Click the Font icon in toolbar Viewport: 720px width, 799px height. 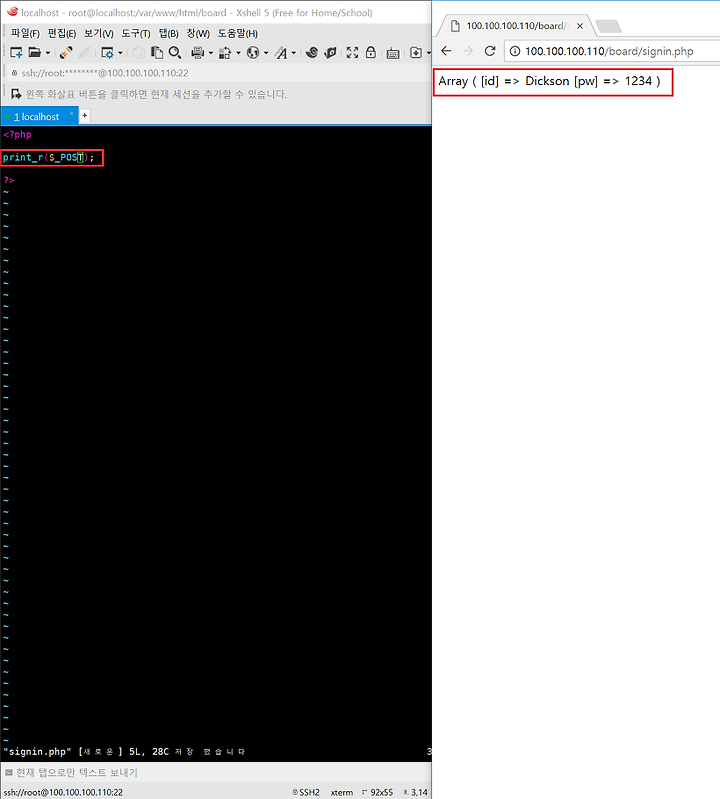281,52
